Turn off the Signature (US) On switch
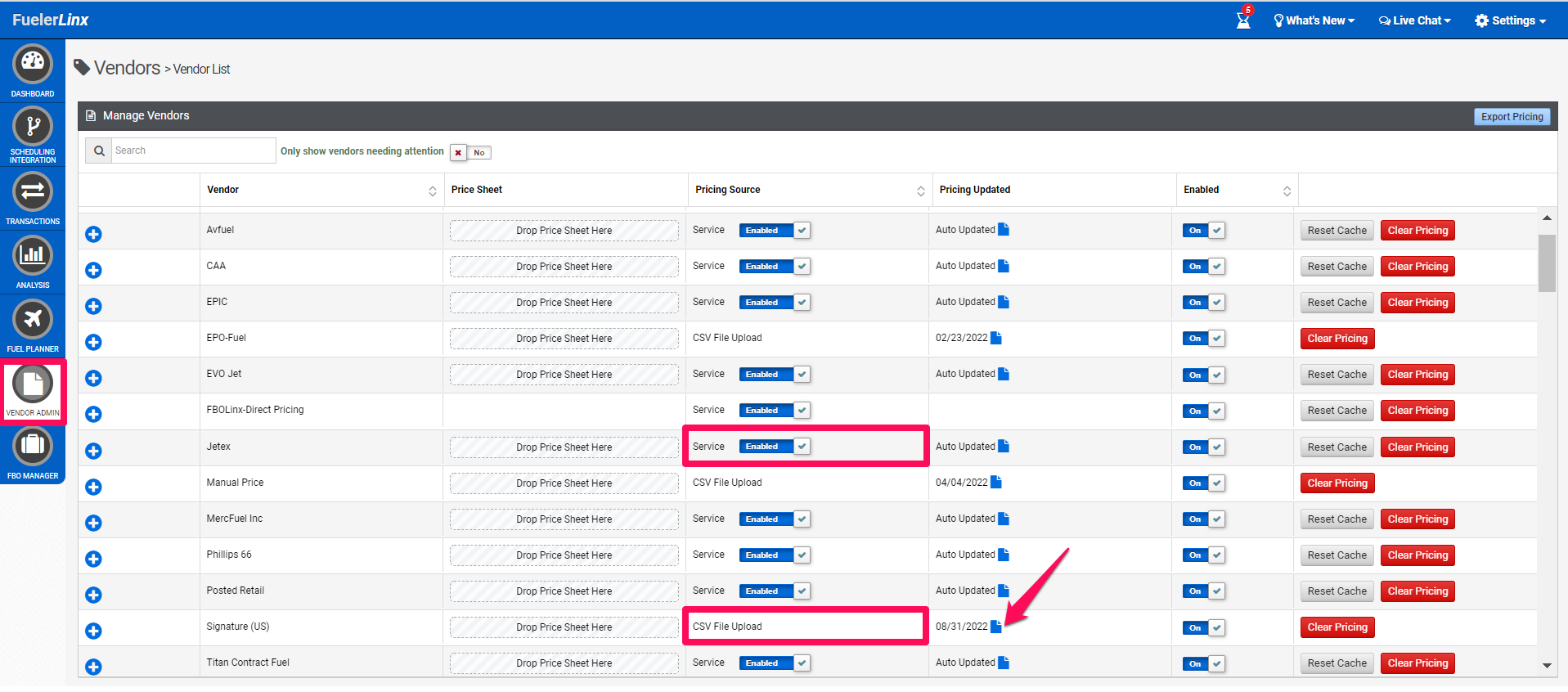Viewport: 1568px width, 692px height. point(1204,628)
